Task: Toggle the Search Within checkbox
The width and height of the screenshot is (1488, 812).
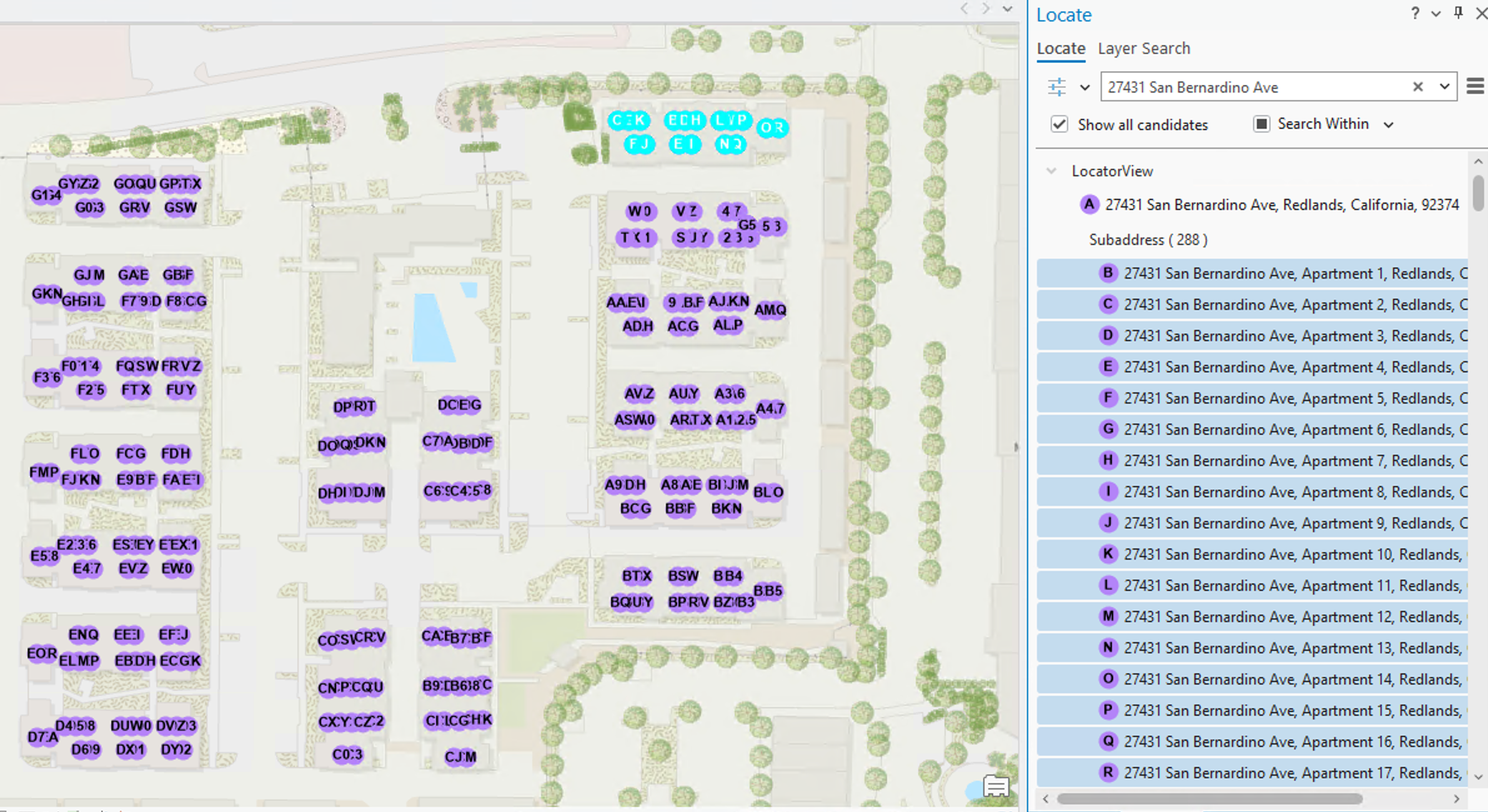Action: pos(1262,124)
